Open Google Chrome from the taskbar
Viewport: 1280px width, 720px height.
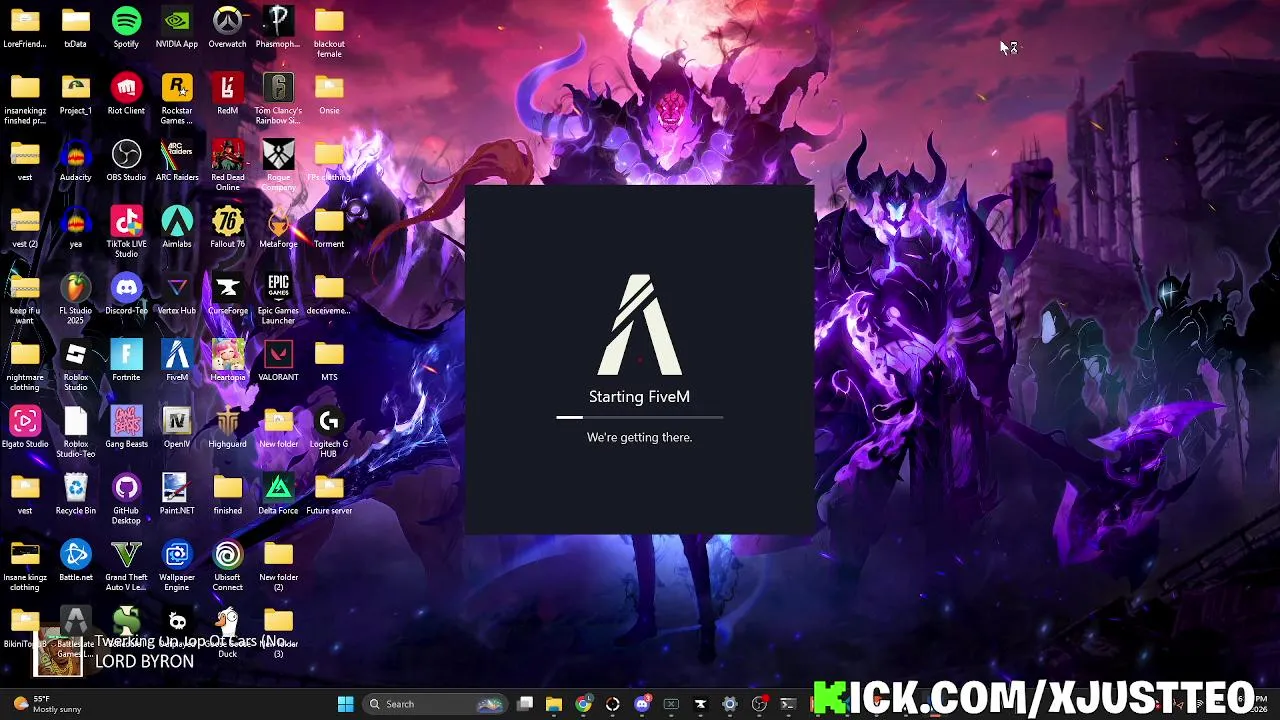point(583,704)
